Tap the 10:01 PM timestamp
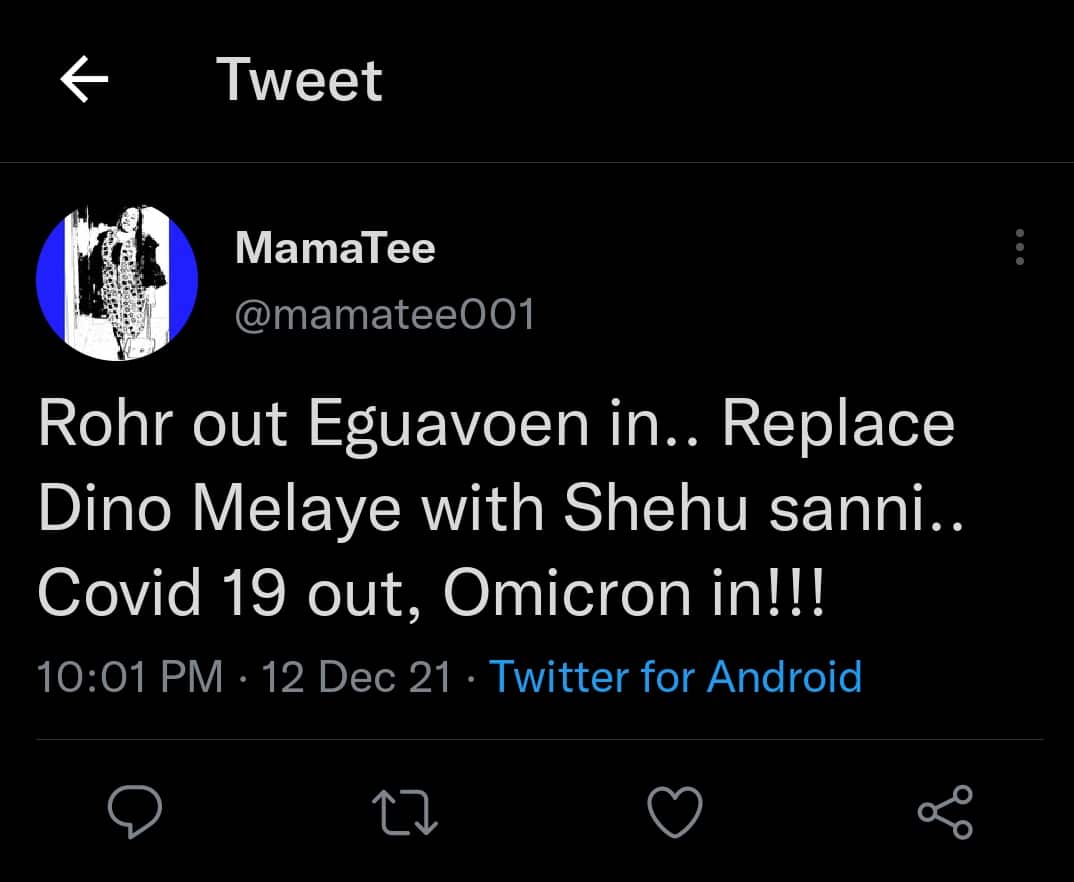Image resolution: width=1074 pixels, height=882 pixels. point(130,677)
